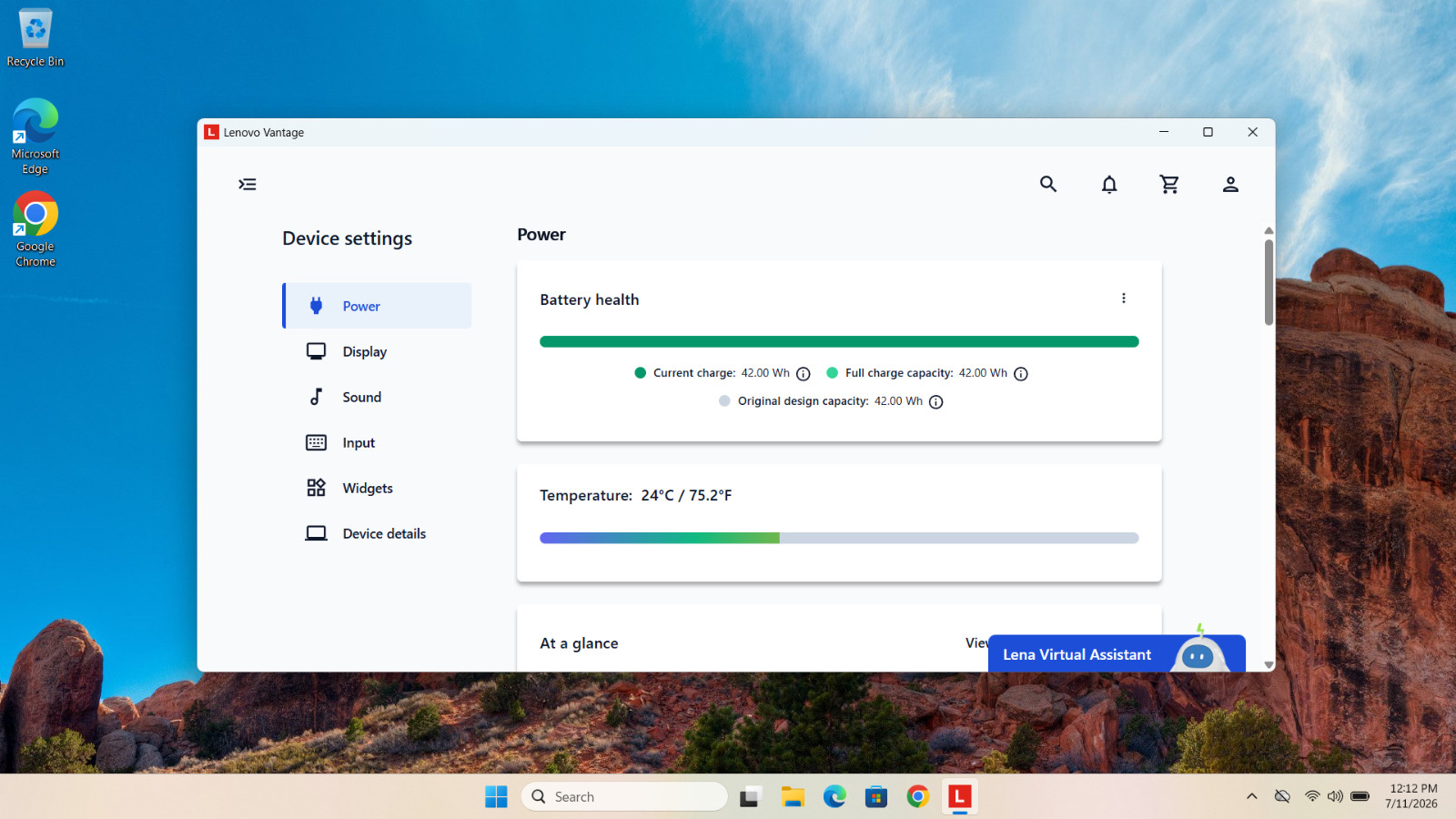The image size is (1456, 819).
Task: Click the Device settings heading
Action: coord(347,238)
